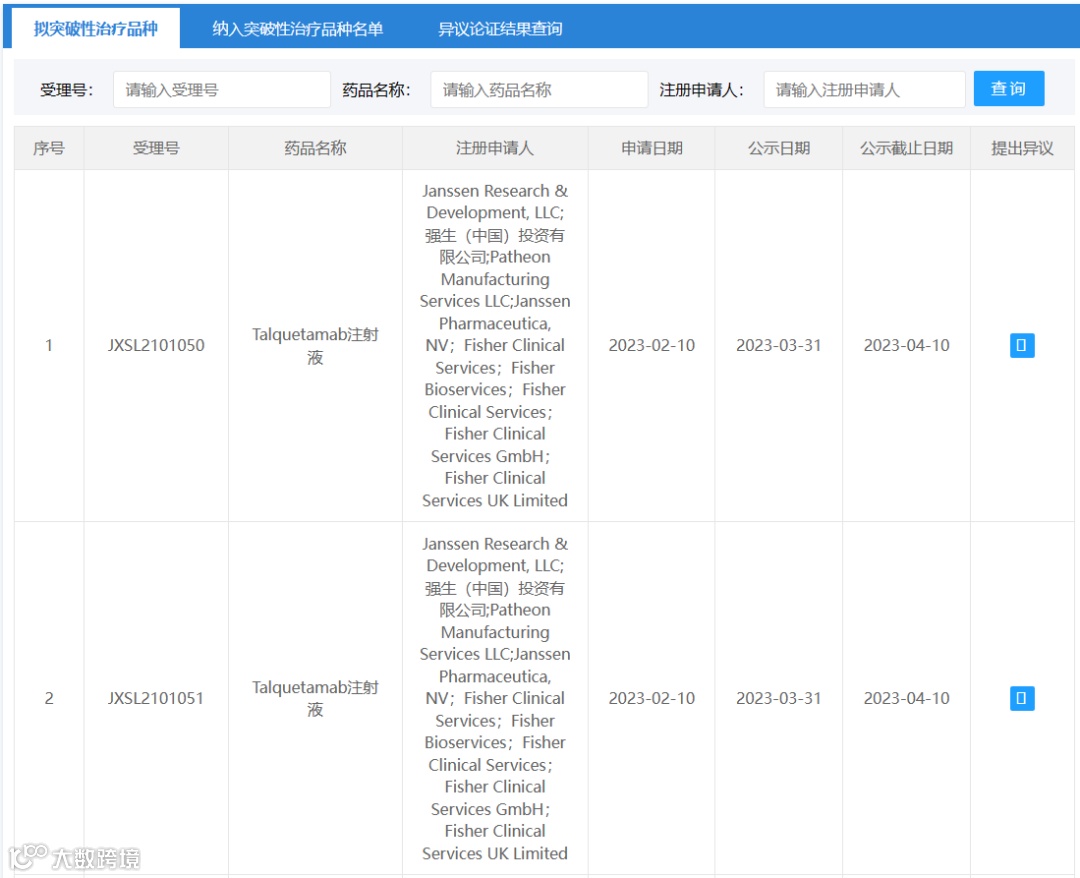This screenshot has width=1080, height=878.
Task: Click the 药品名称 column header
Action: (315, 148)
